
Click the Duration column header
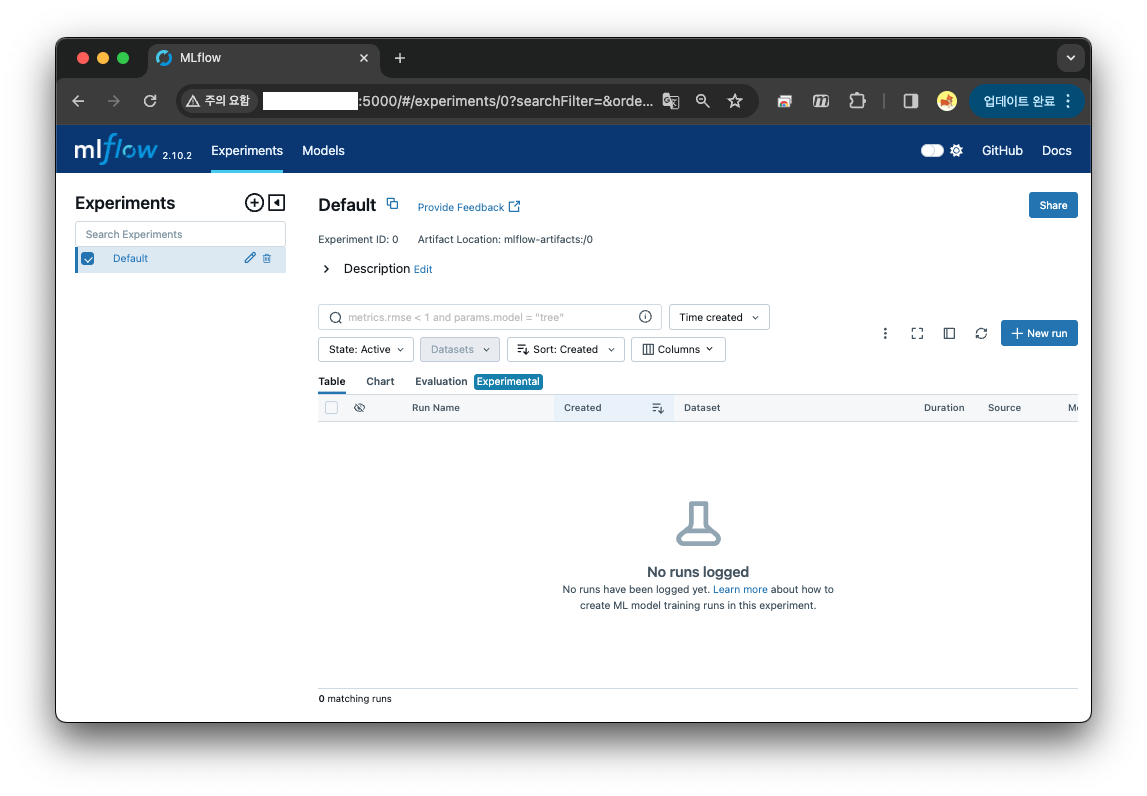tap(944, 408)
